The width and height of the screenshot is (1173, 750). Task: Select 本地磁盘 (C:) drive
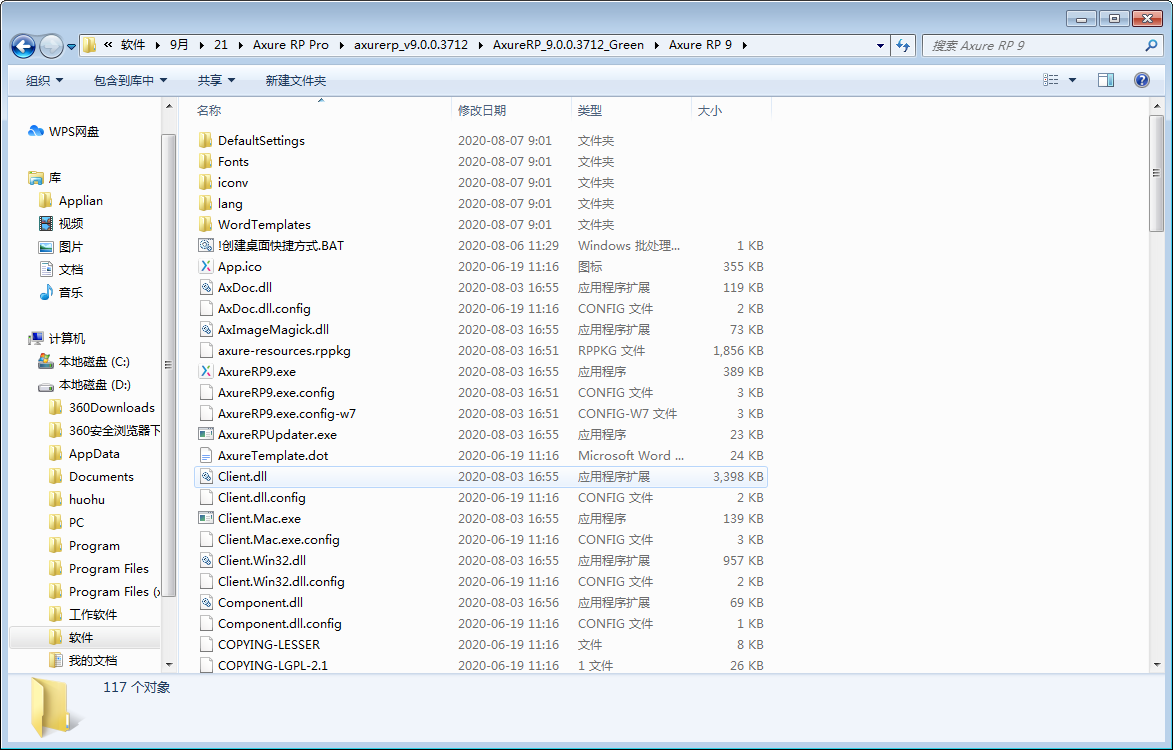click(x=84, y=362)
